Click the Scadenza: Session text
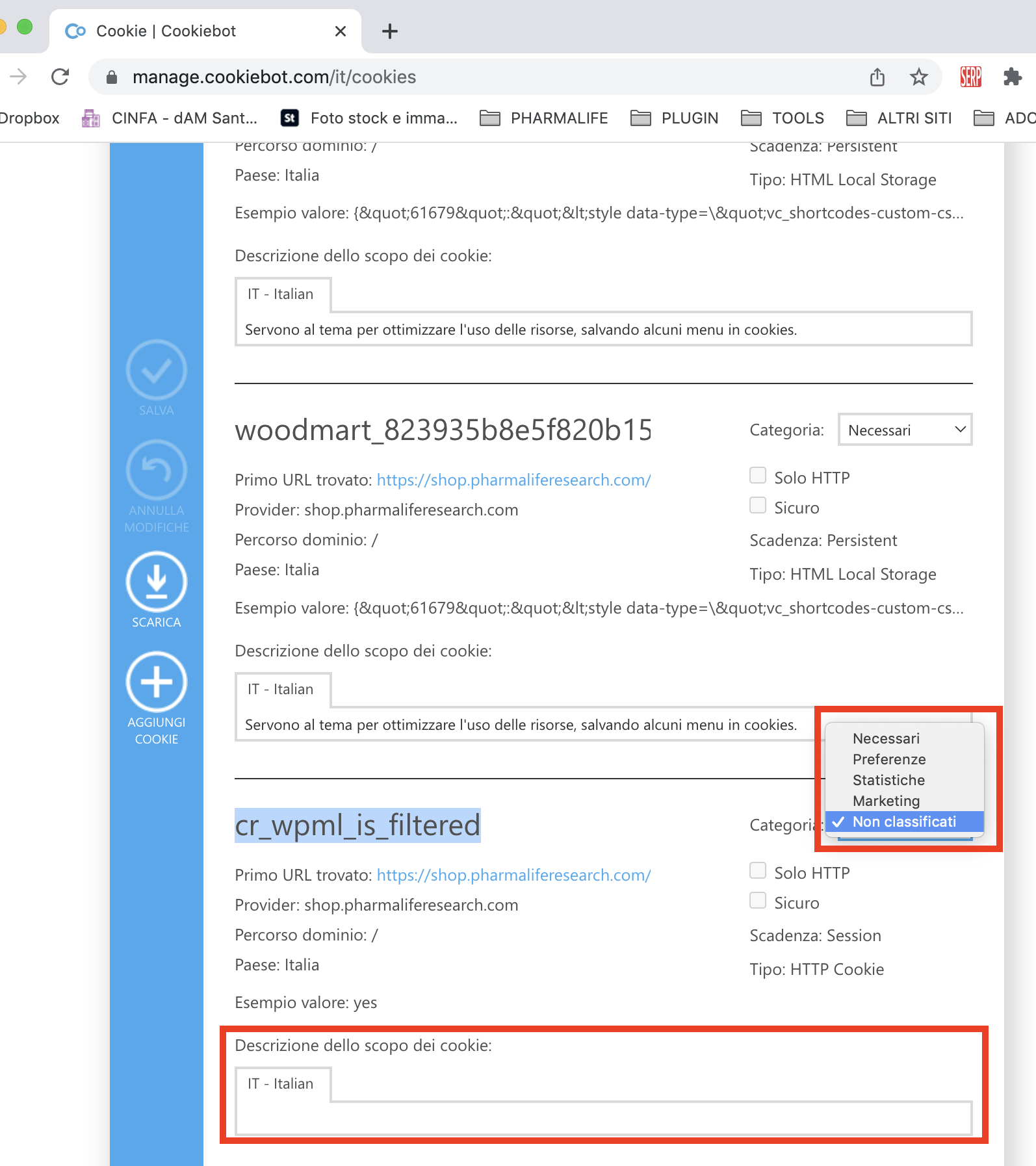 coord(815,935)
